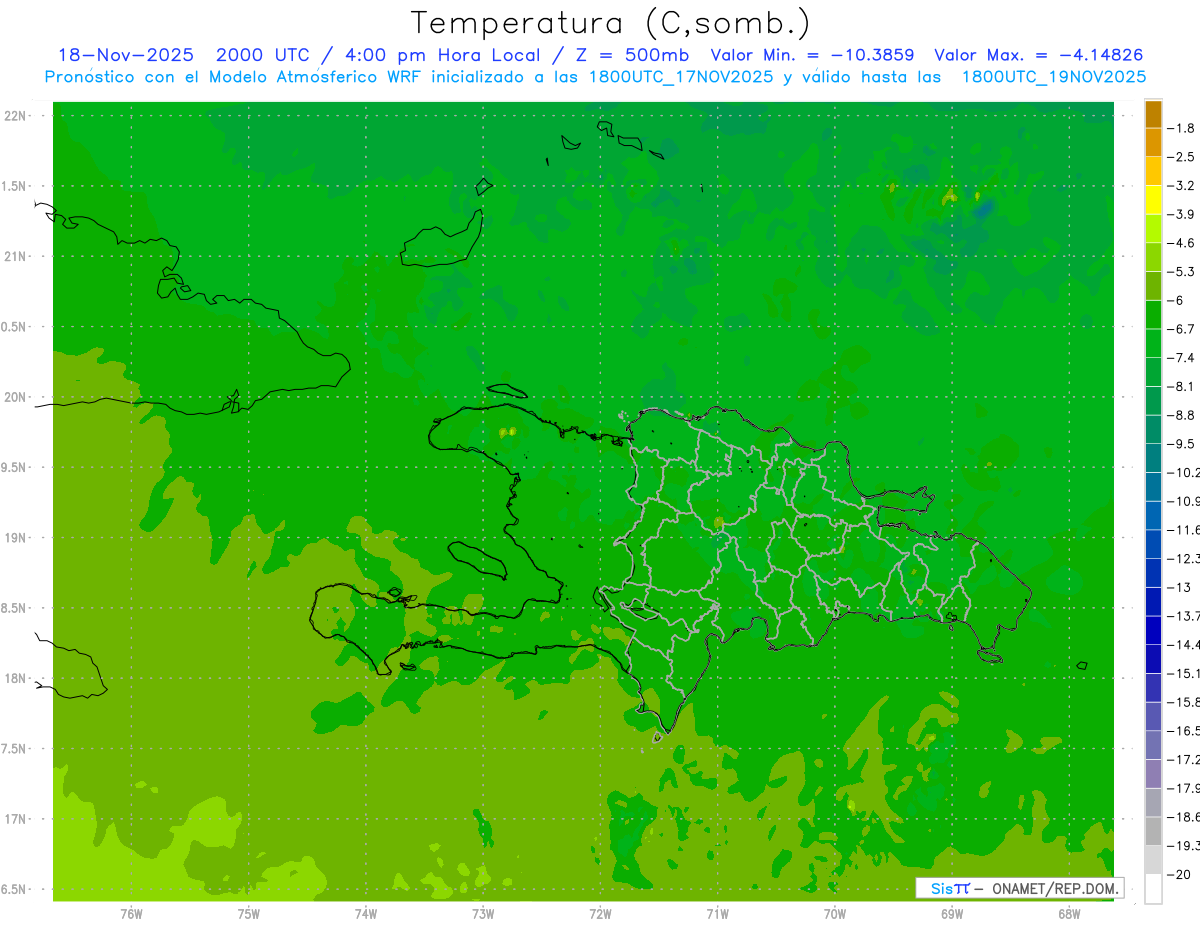Image resolution: width=1200 pixels, height=927 pixels.
Task: Click the "69W" longitude label
Action: click(952, 914)
